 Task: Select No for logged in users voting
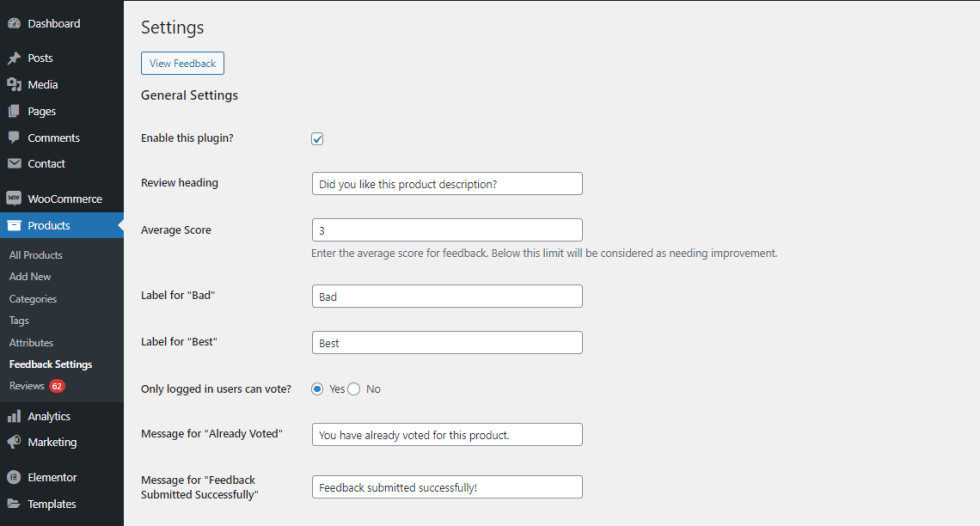pyautogui.click(x=354, y=389)
